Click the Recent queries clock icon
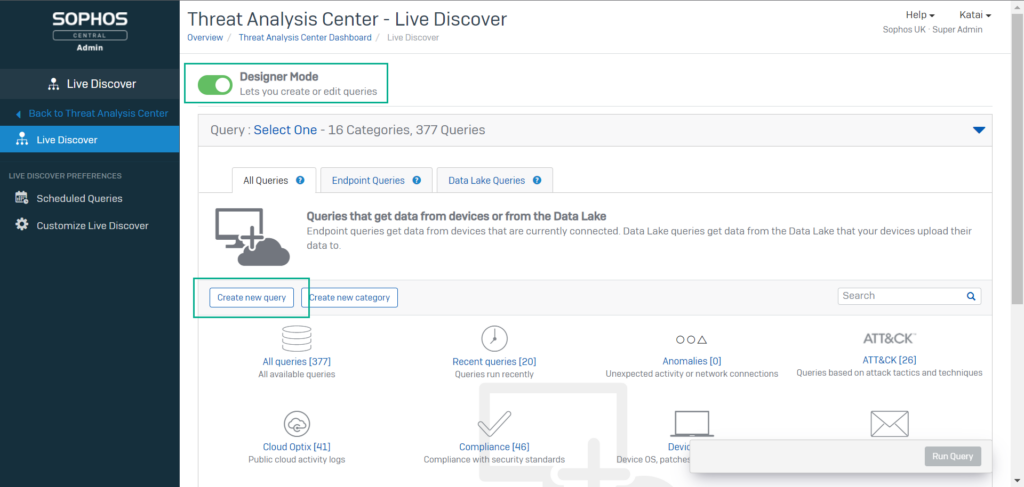Viewport: 1024px width, 487px height. [x=494, y=338]
